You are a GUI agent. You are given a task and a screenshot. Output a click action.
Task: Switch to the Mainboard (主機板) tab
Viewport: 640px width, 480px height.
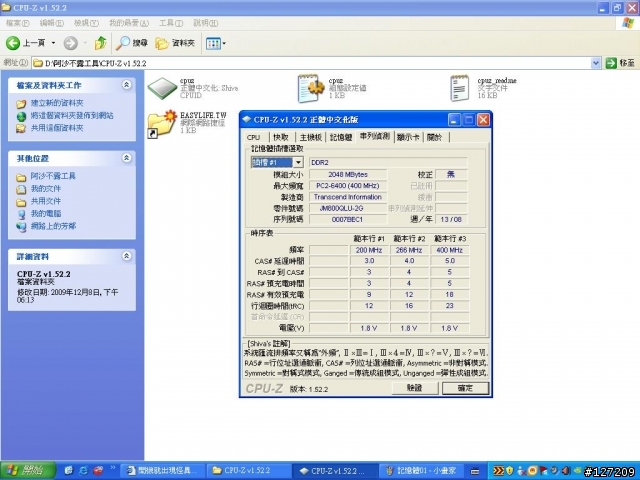pos(311,138)
